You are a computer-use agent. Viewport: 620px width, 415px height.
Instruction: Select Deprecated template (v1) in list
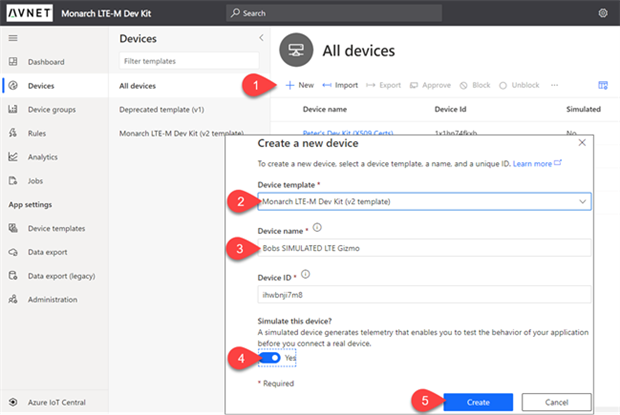click(x=164, y=109)
